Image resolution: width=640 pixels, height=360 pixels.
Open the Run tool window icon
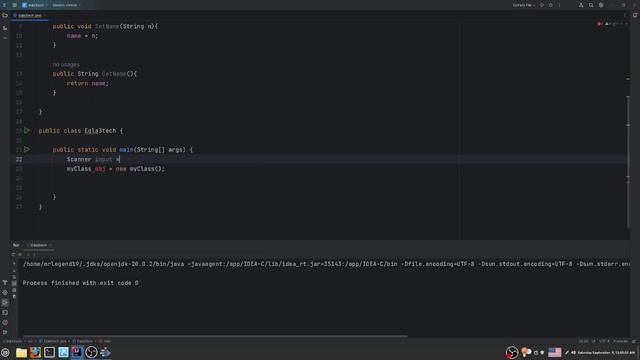coord(5,302)
